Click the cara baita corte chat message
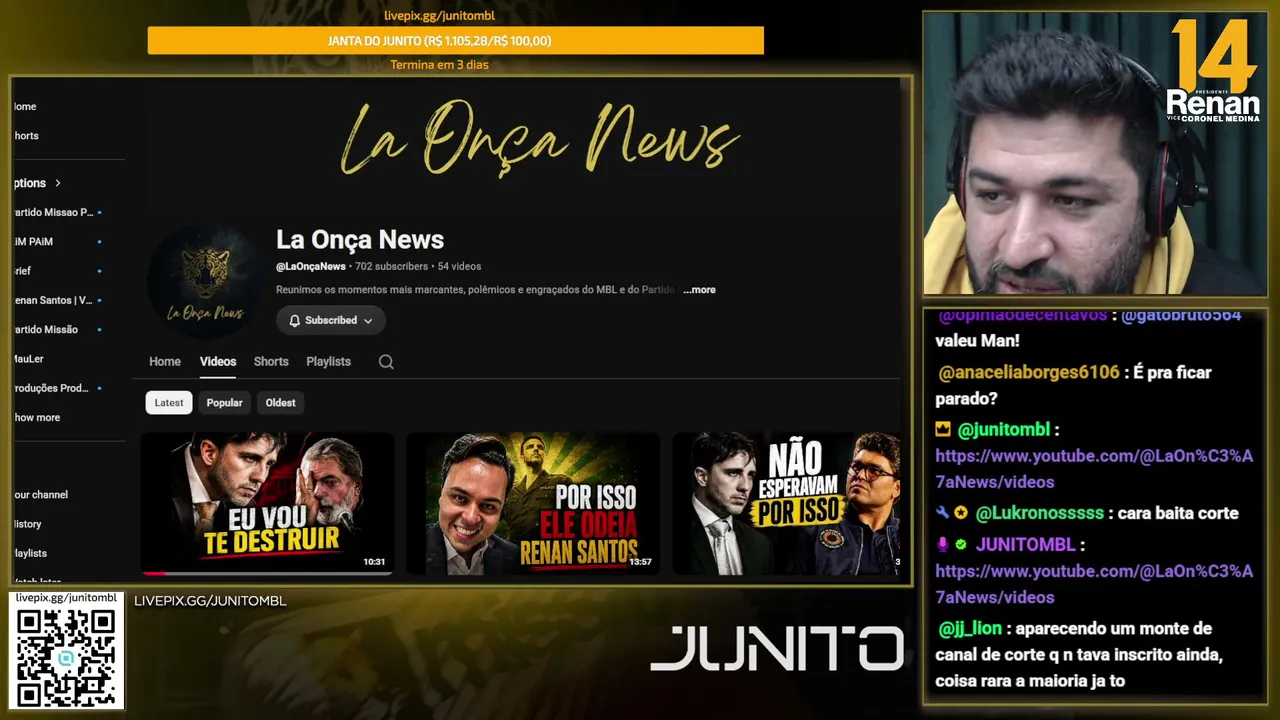The width and height of the screenshot is (1280, 720). 1179,513
